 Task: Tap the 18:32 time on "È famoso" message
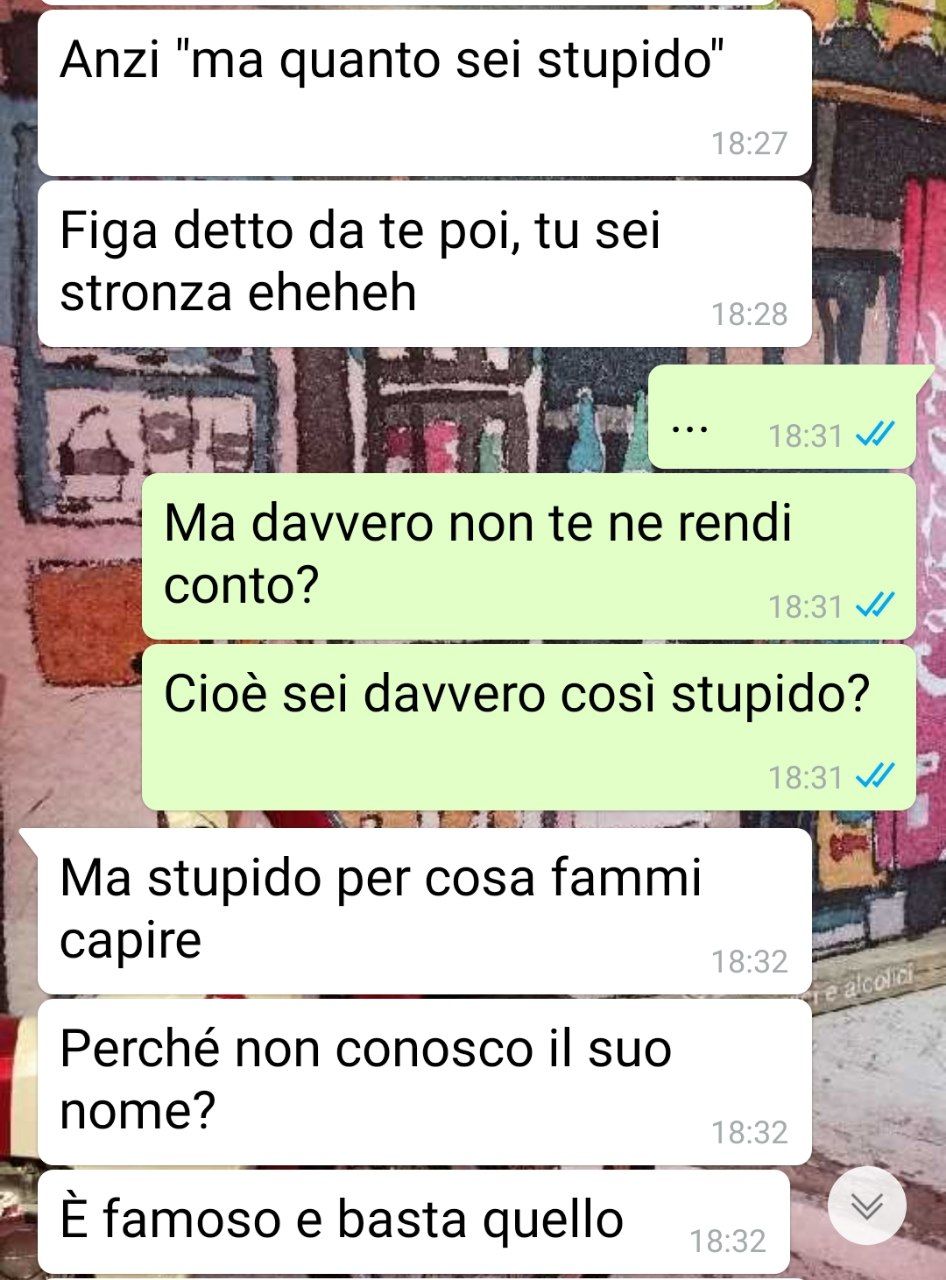(728, 1241)
